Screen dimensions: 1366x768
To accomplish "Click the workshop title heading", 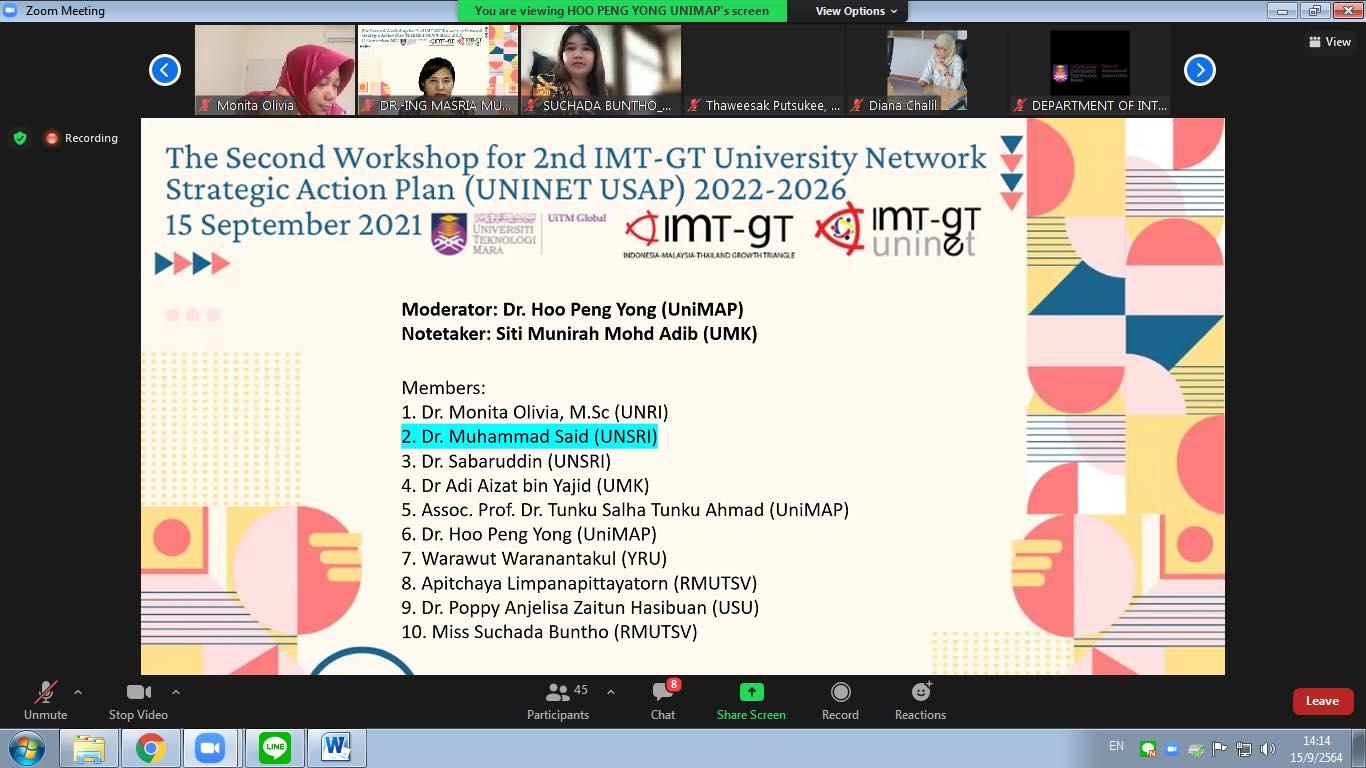I will coord(576,173).
